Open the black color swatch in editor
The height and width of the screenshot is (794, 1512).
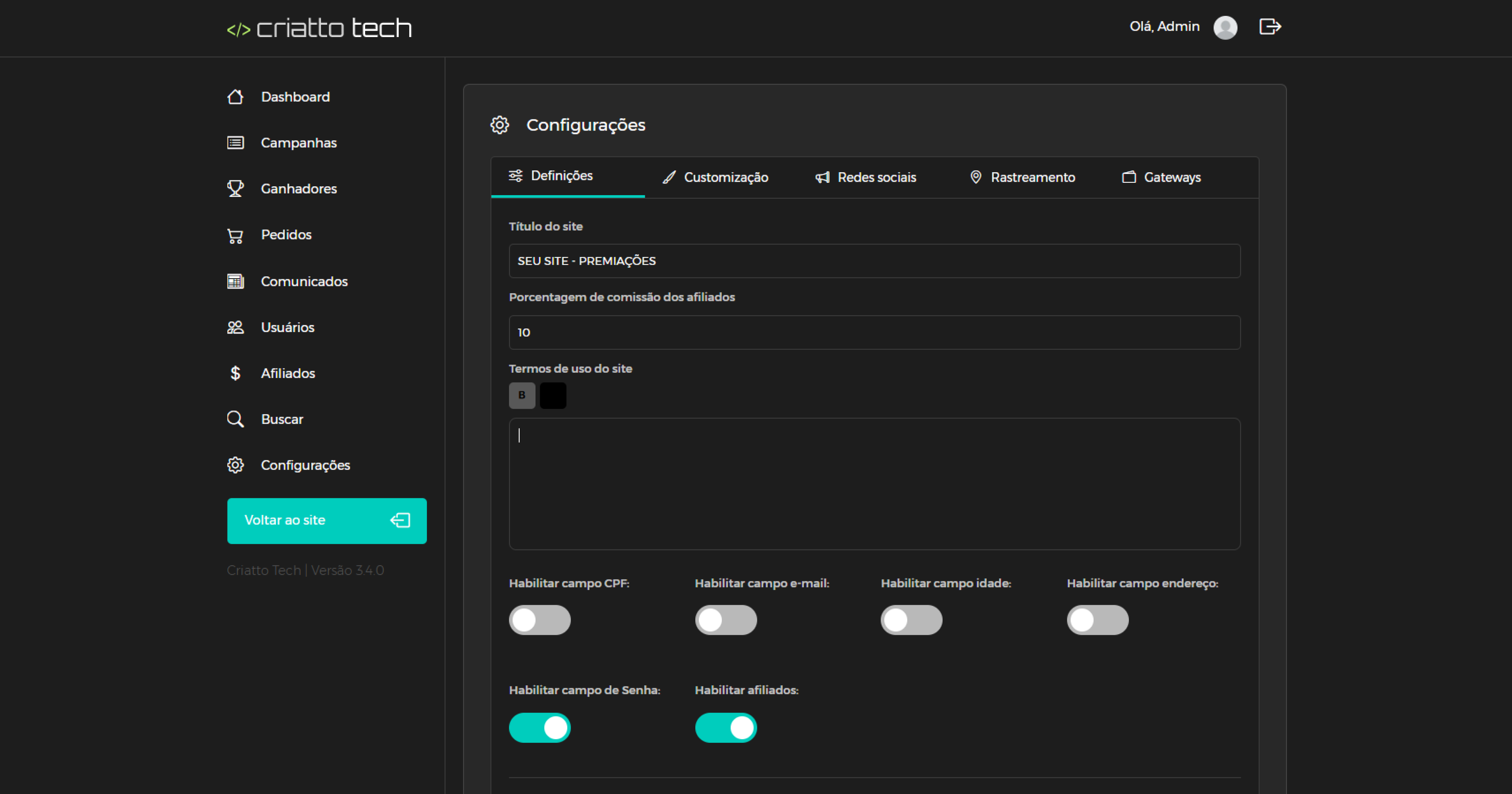pyautogui.click(x=553, y=396)
